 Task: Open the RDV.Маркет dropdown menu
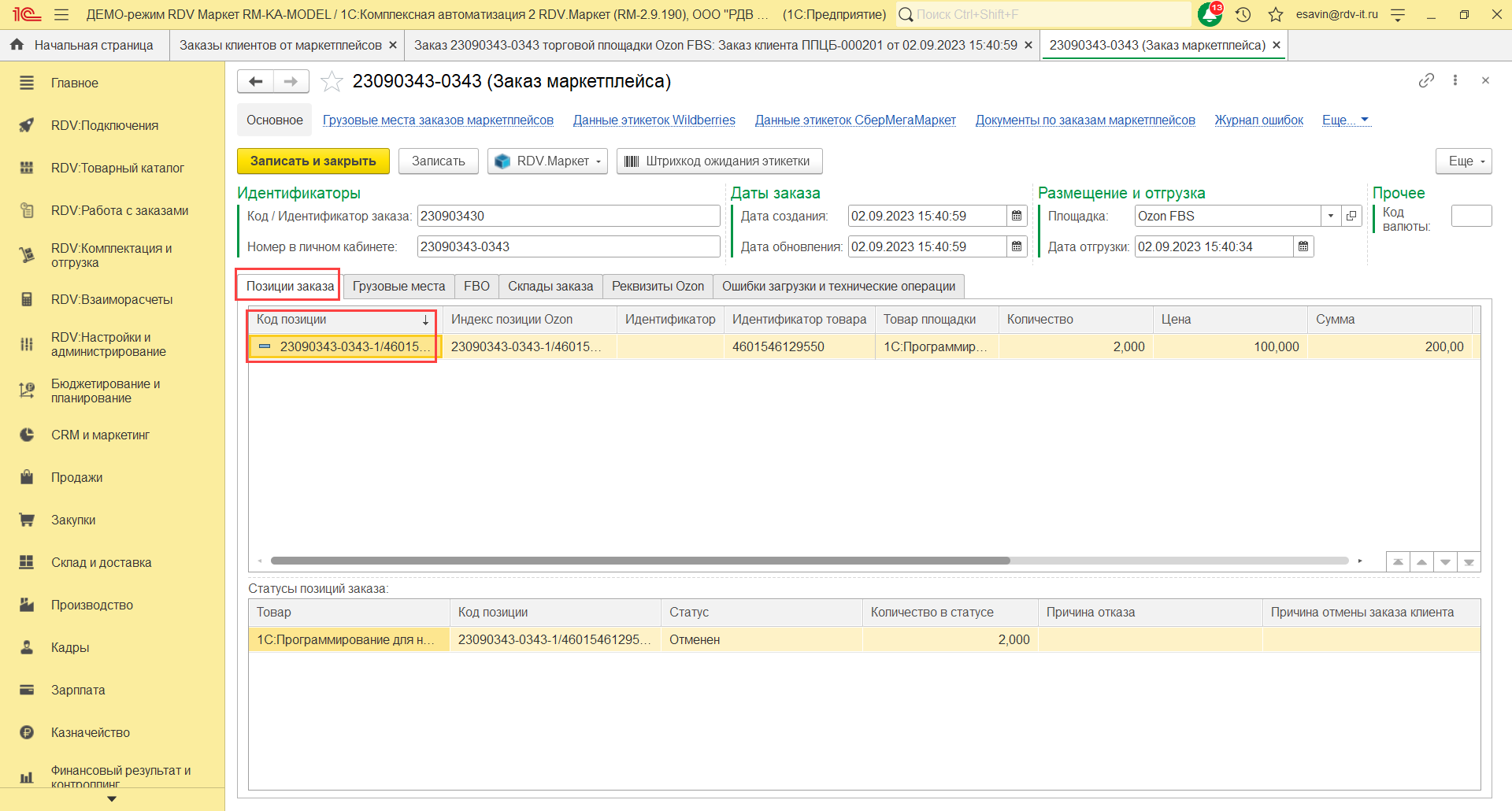point(547,161)
